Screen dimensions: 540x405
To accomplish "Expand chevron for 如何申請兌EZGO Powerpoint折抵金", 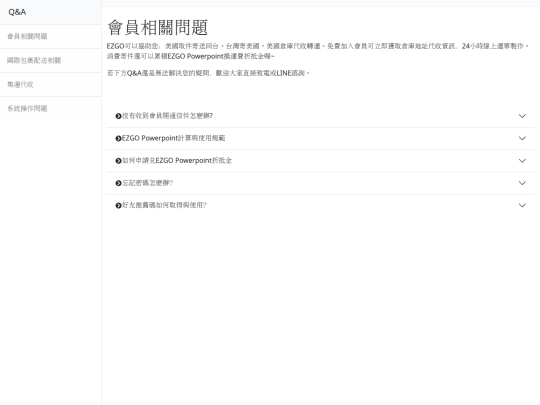I will pyautogui.click(x=522, y=161).
